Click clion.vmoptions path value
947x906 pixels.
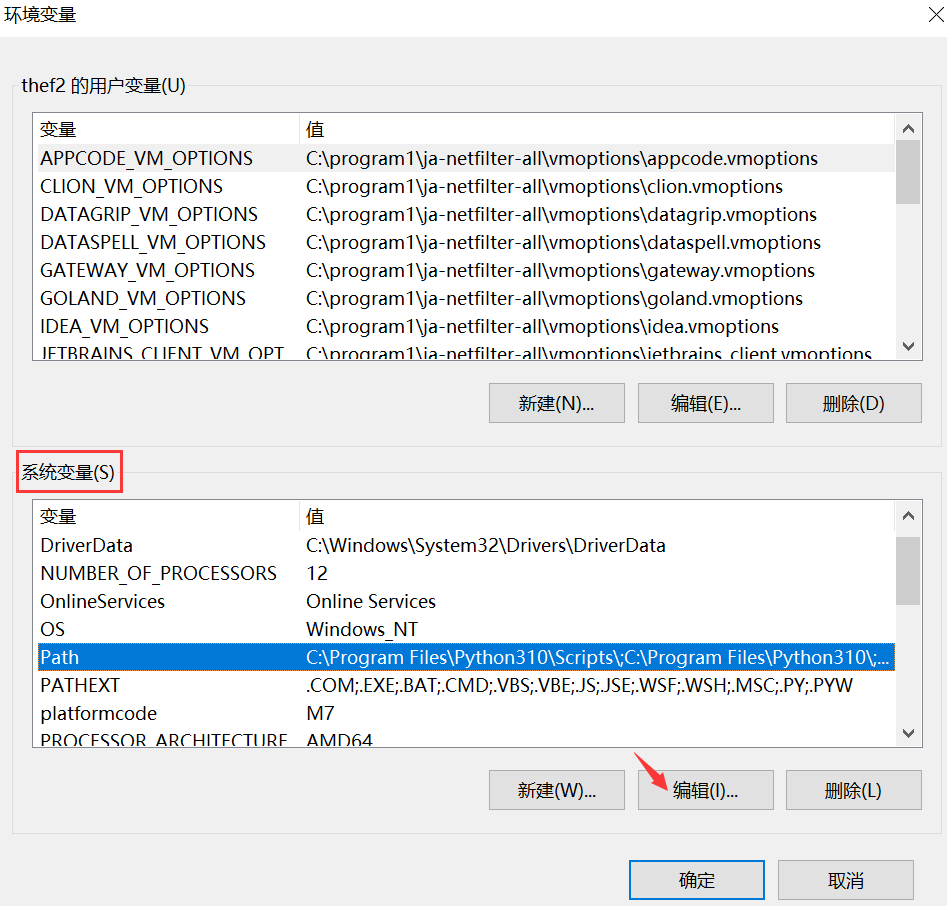coord(544,186)
